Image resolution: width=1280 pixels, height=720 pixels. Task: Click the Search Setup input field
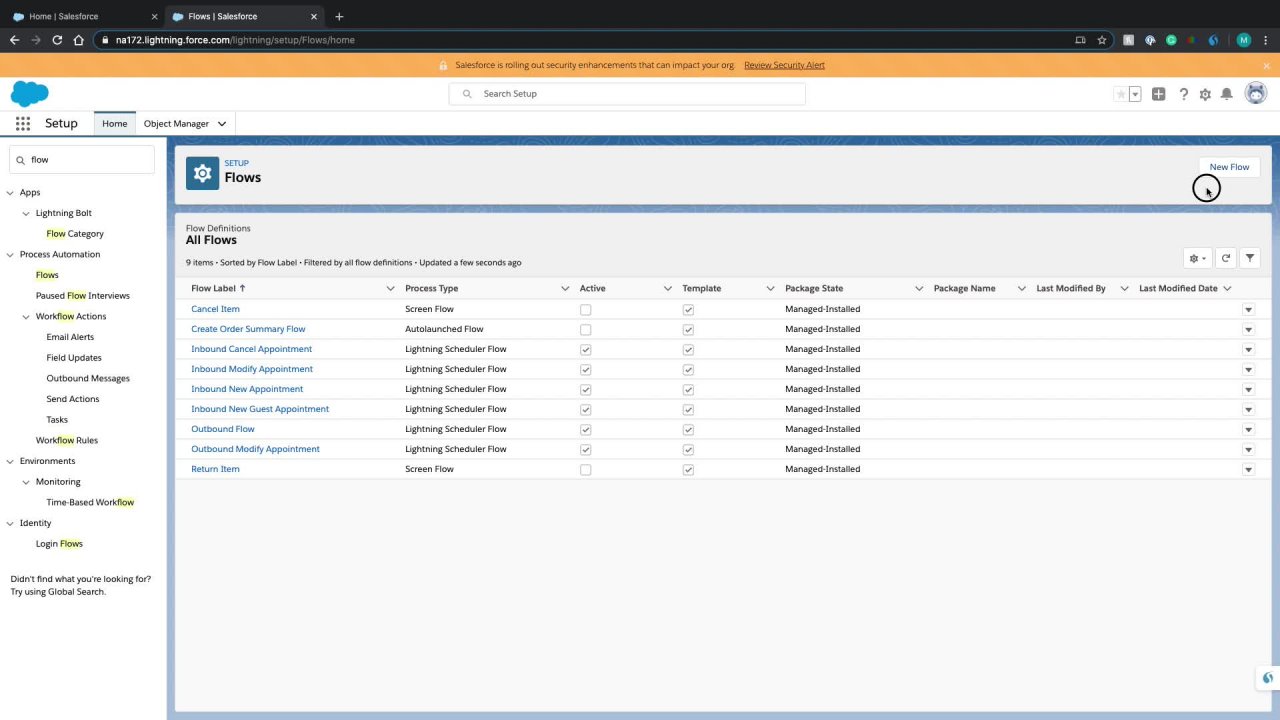click(627, 94)
